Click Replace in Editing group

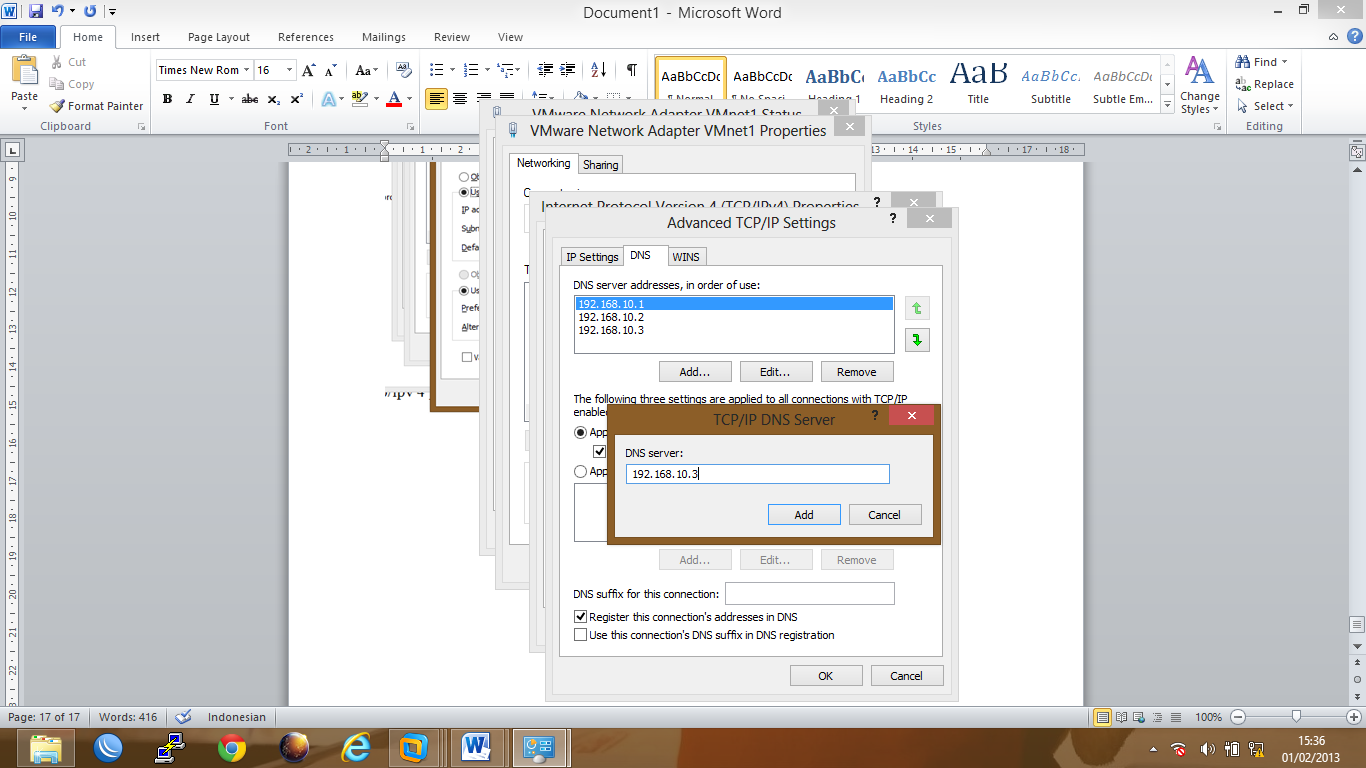(1264, 84)
